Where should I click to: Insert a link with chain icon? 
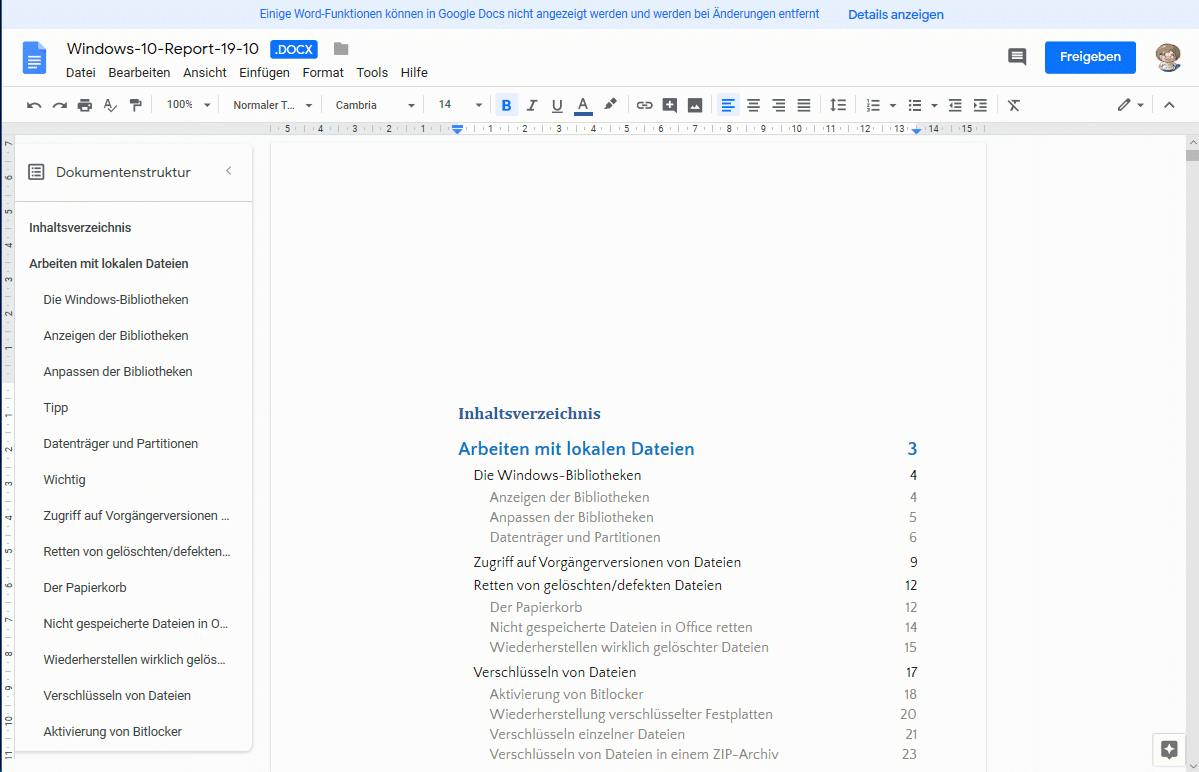pos(645,105)
